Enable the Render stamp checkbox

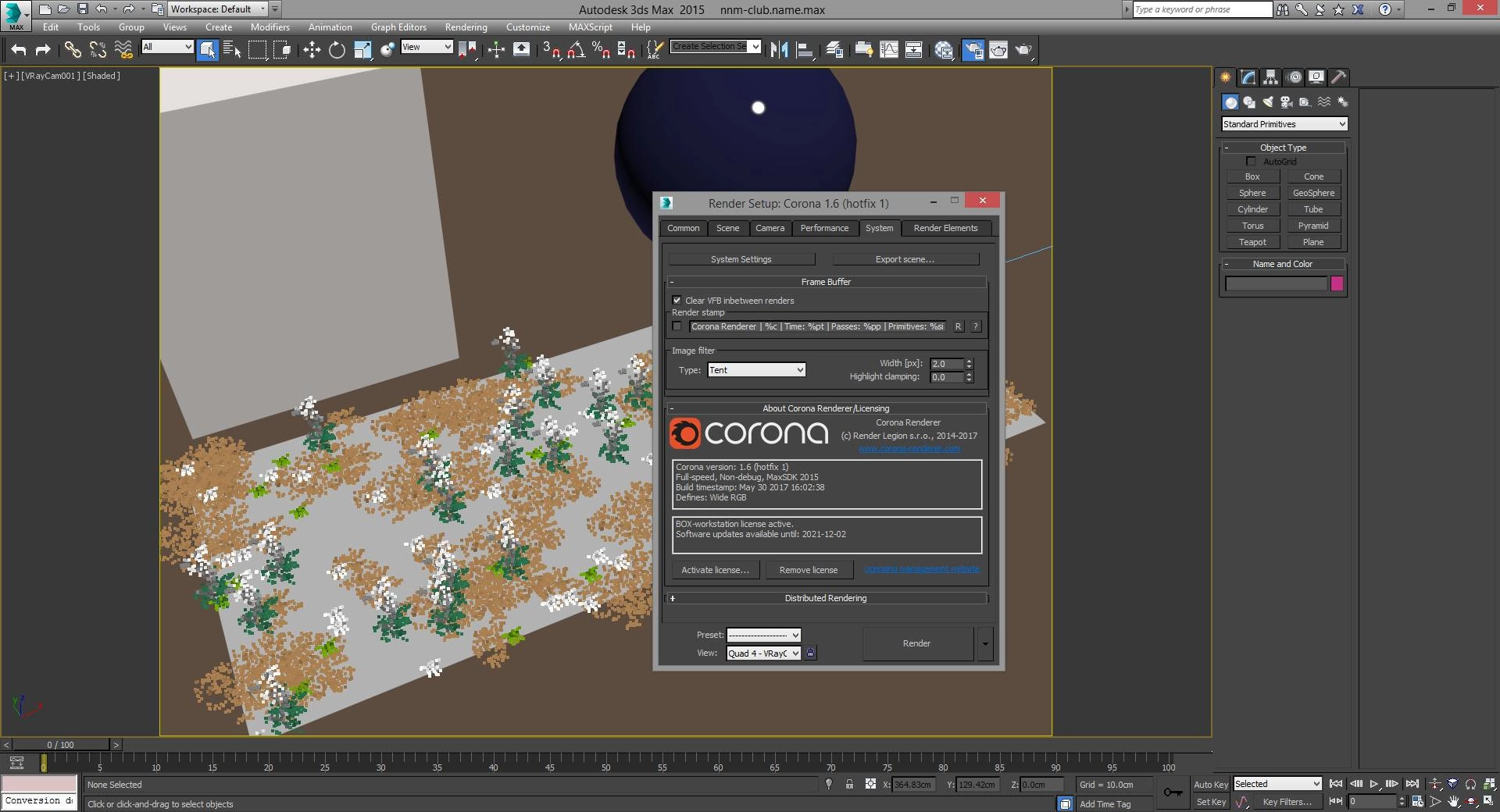coord(677,326)
